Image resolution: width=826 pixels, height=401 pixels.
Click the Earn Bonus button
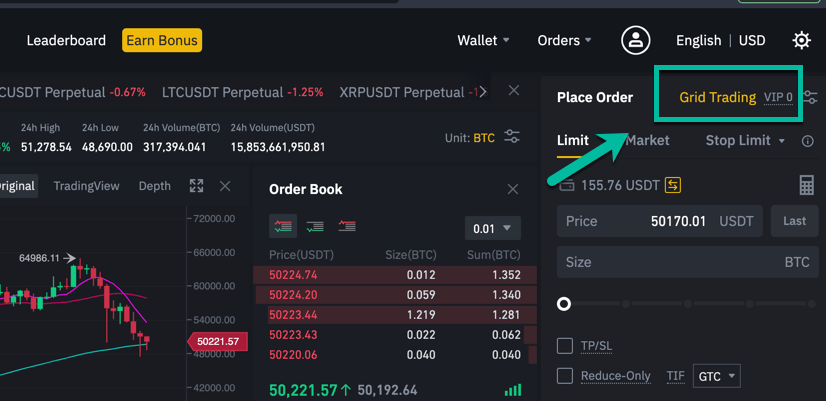[162, 41]
